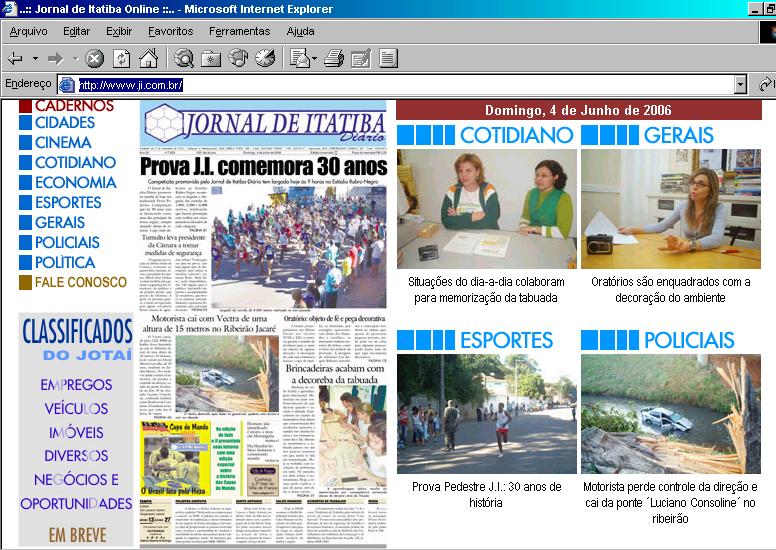Click the COTIDIANO section header on right
776x550 pixels.
(x=485, y=135)
